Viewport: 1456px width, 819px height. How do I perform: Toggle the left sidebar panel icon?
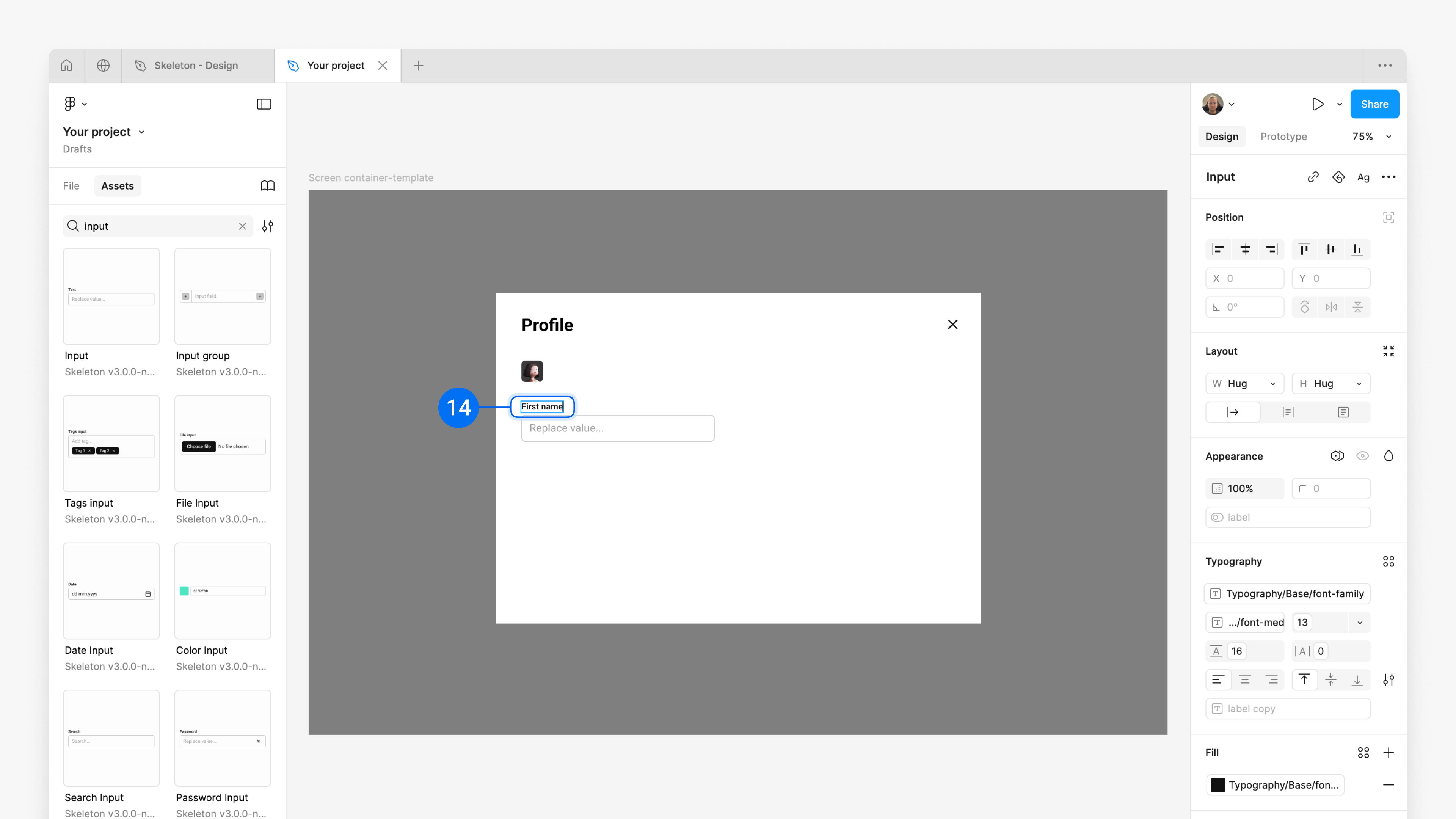pos(264,104)
